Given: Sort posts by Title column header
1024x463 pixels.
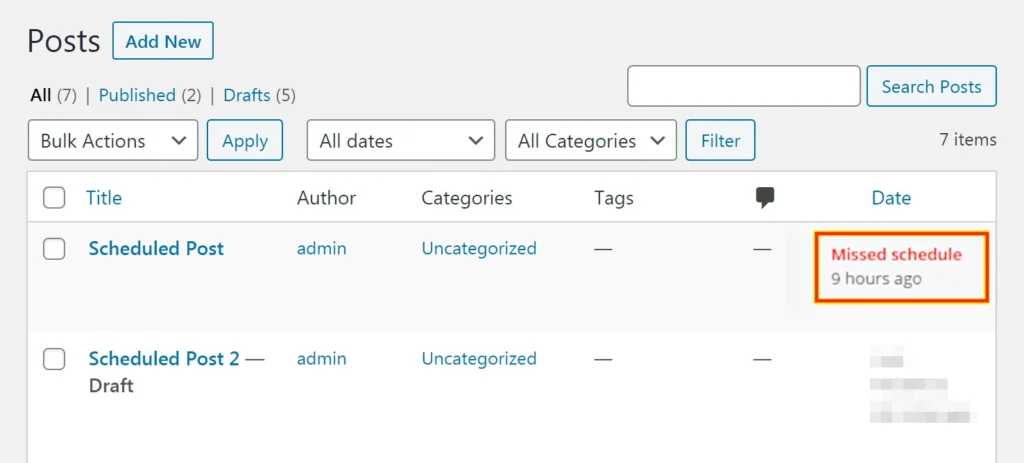Looking at the screenshot, I should click(x=104, y=198).
